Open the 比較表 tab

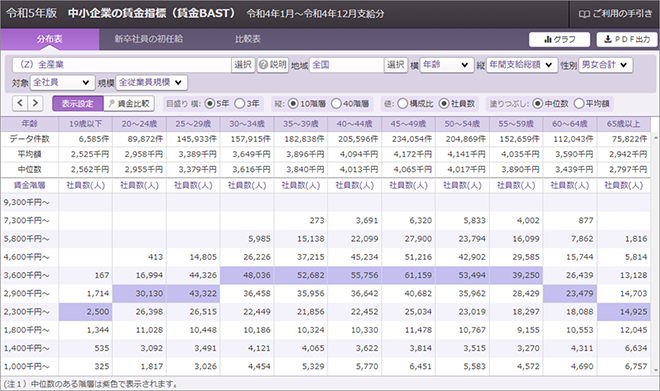pos(248,39)
